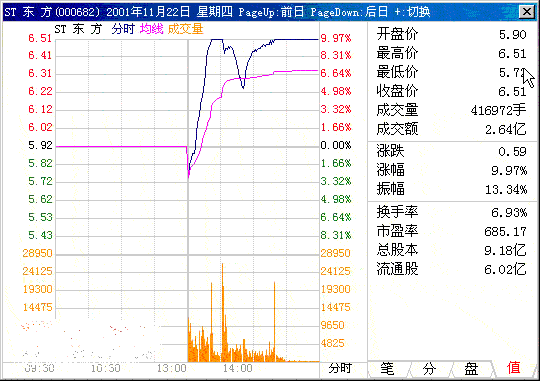Click the 0.00% baseline label
Screen dimensions: 540x381
tap(336, 145)
